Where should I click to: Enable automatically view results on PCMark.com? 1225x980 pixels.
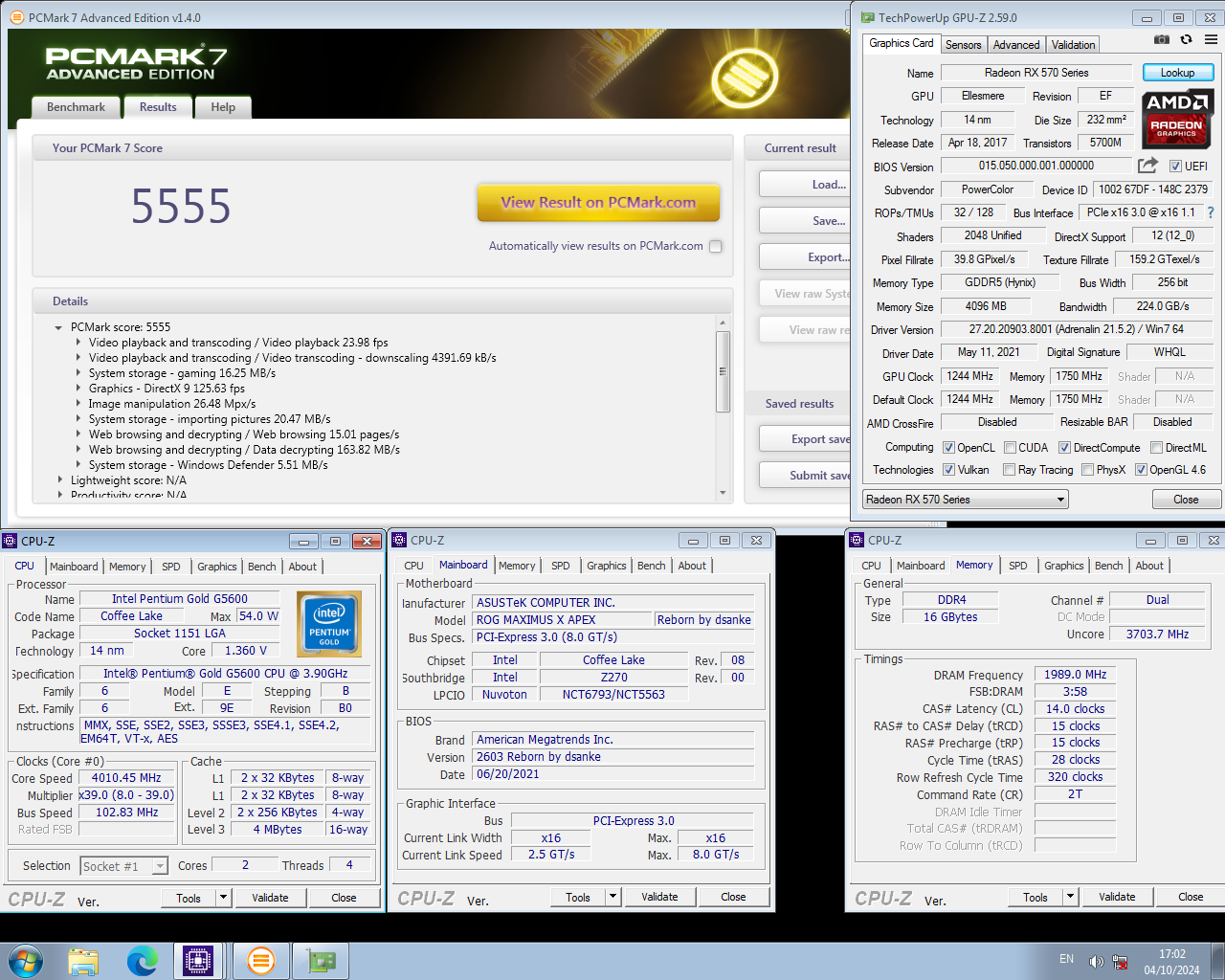point(715,246)
